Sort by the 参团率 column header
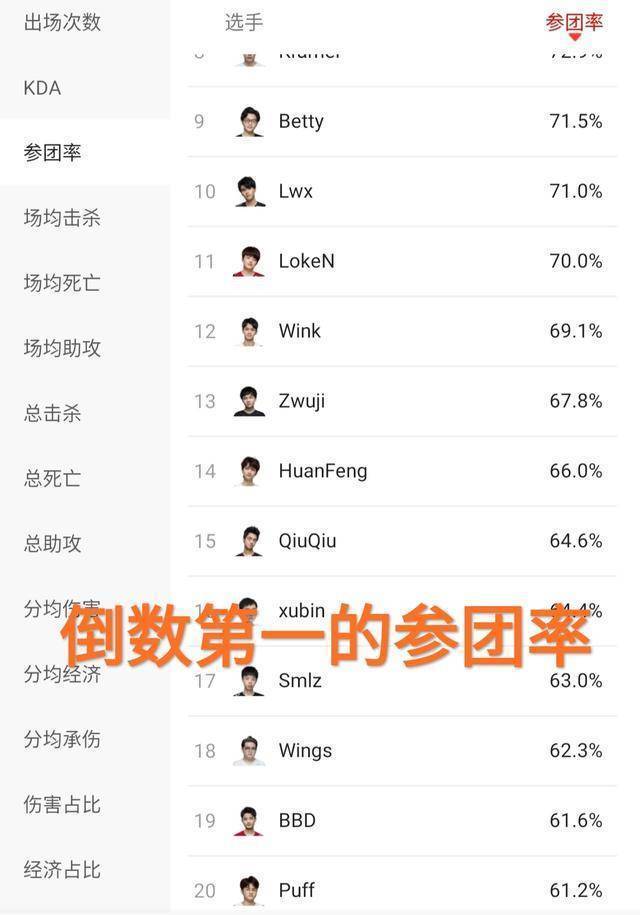The image size is (640, 915). click(574, 21)
